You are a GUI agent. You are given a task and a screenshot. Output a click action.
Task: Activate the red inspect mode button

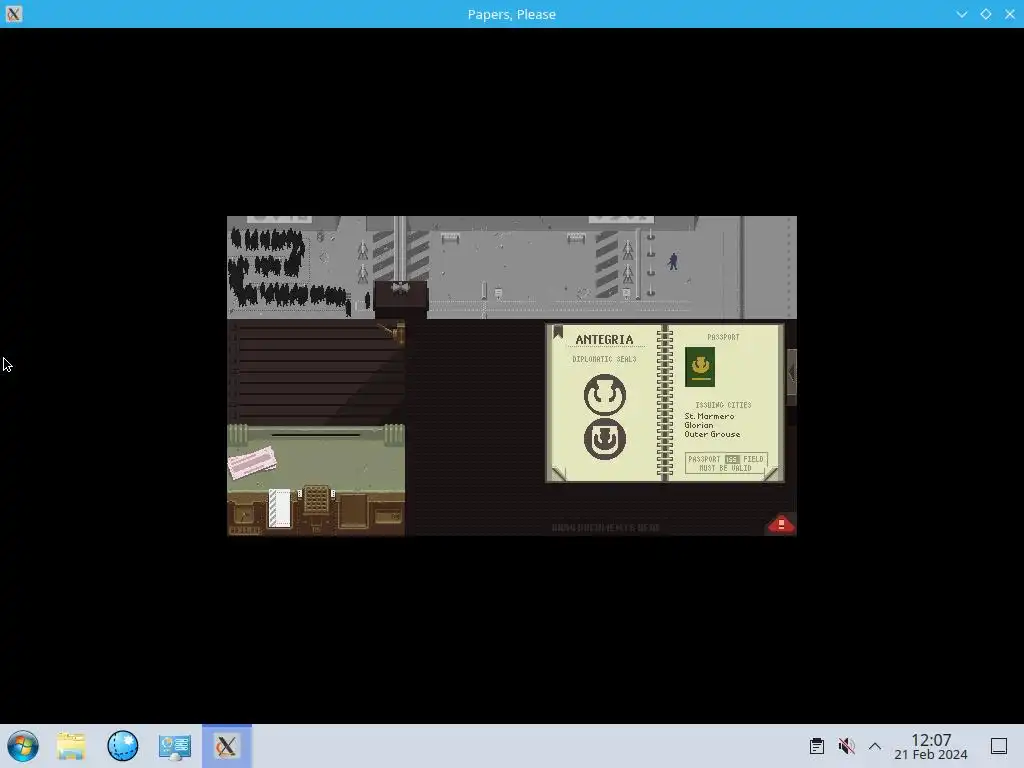click(781, 524)
